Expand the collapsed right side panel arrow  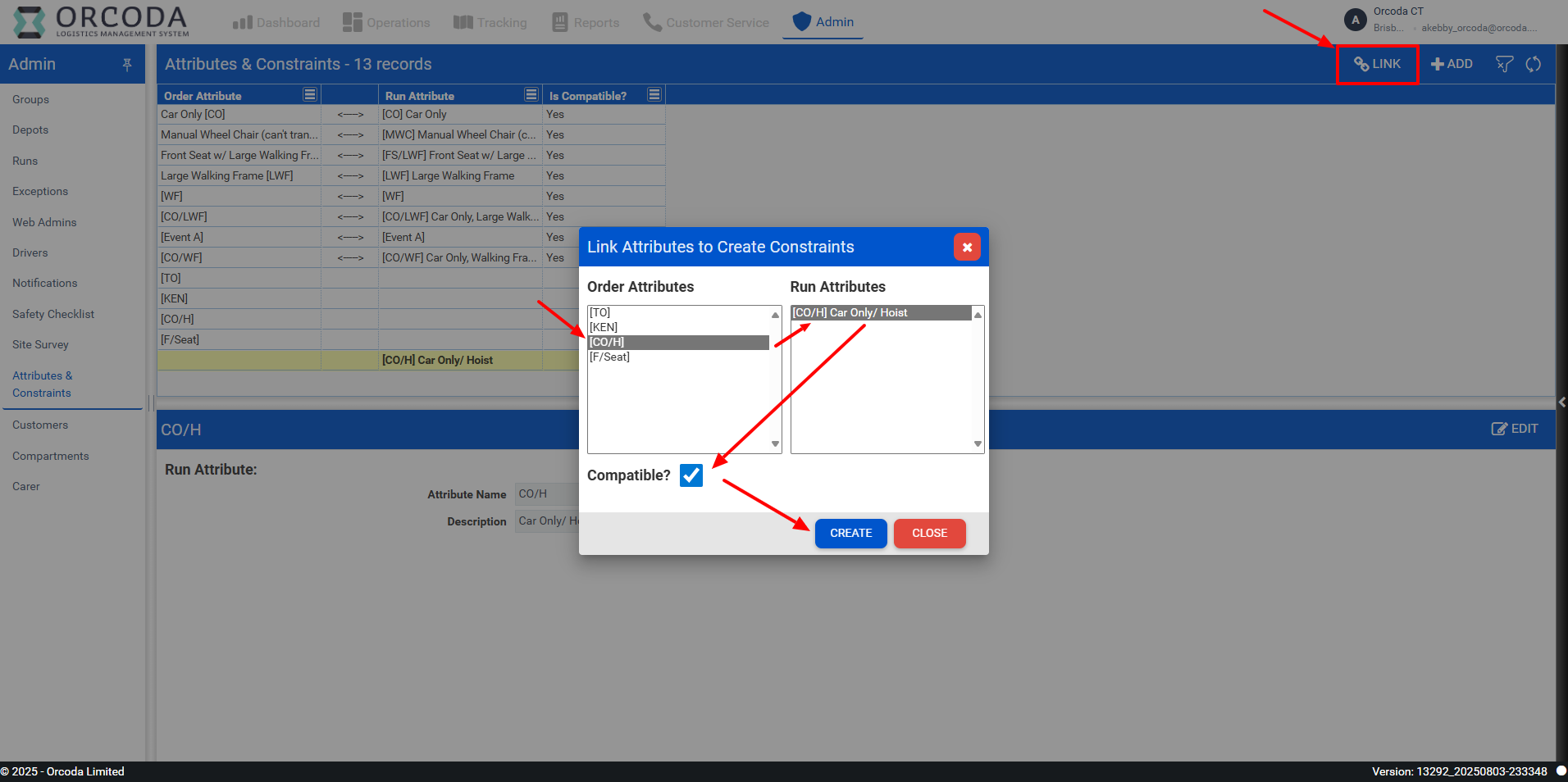click(x=1561, y=402)
